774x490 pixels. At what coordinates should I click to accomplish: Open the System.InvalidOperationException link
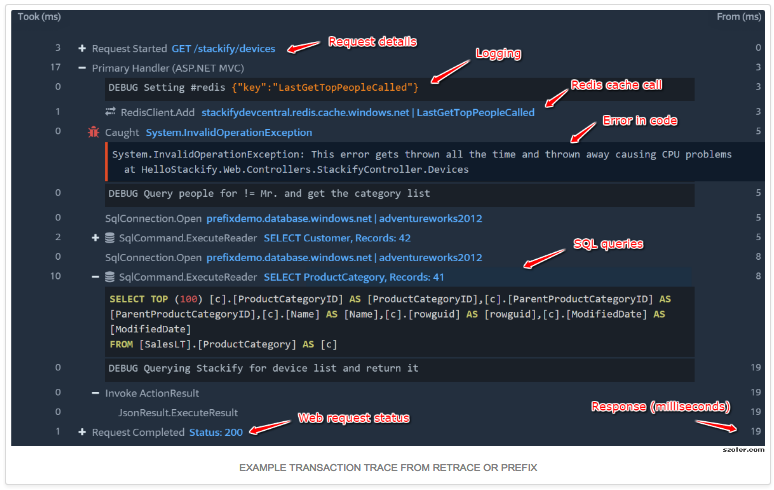tap(229, 133)
